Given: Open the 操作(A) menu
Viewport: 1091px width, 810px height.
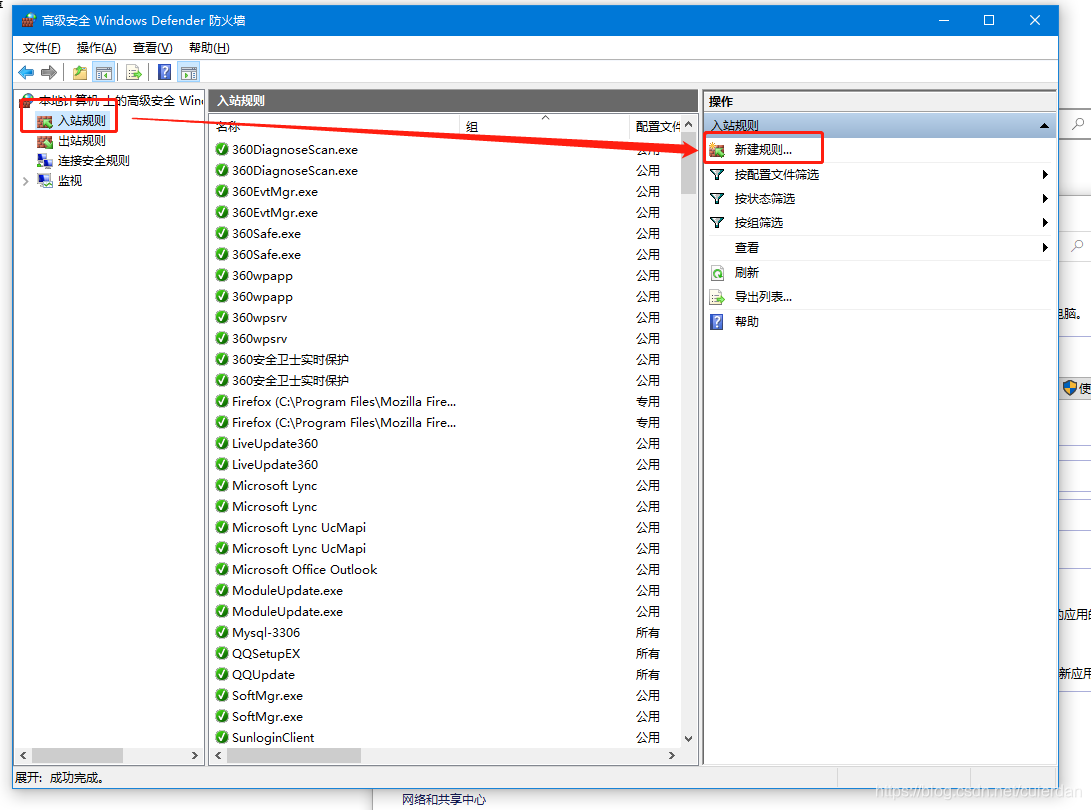Looking at the screenshot, I should click(x=96, y=47).
